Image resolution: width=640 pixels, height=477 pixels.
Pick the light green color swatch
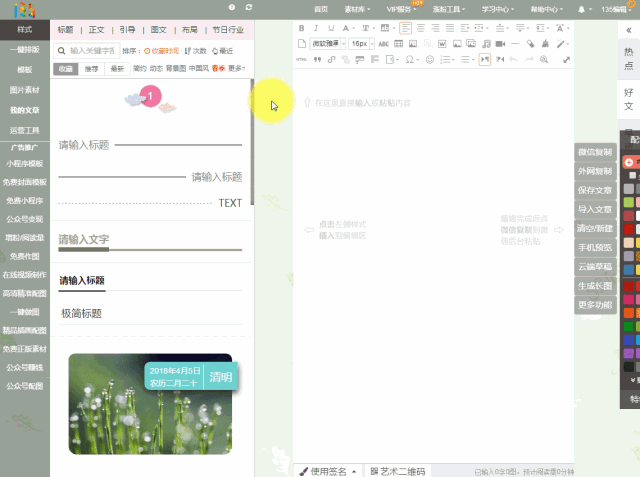[629, 202]
